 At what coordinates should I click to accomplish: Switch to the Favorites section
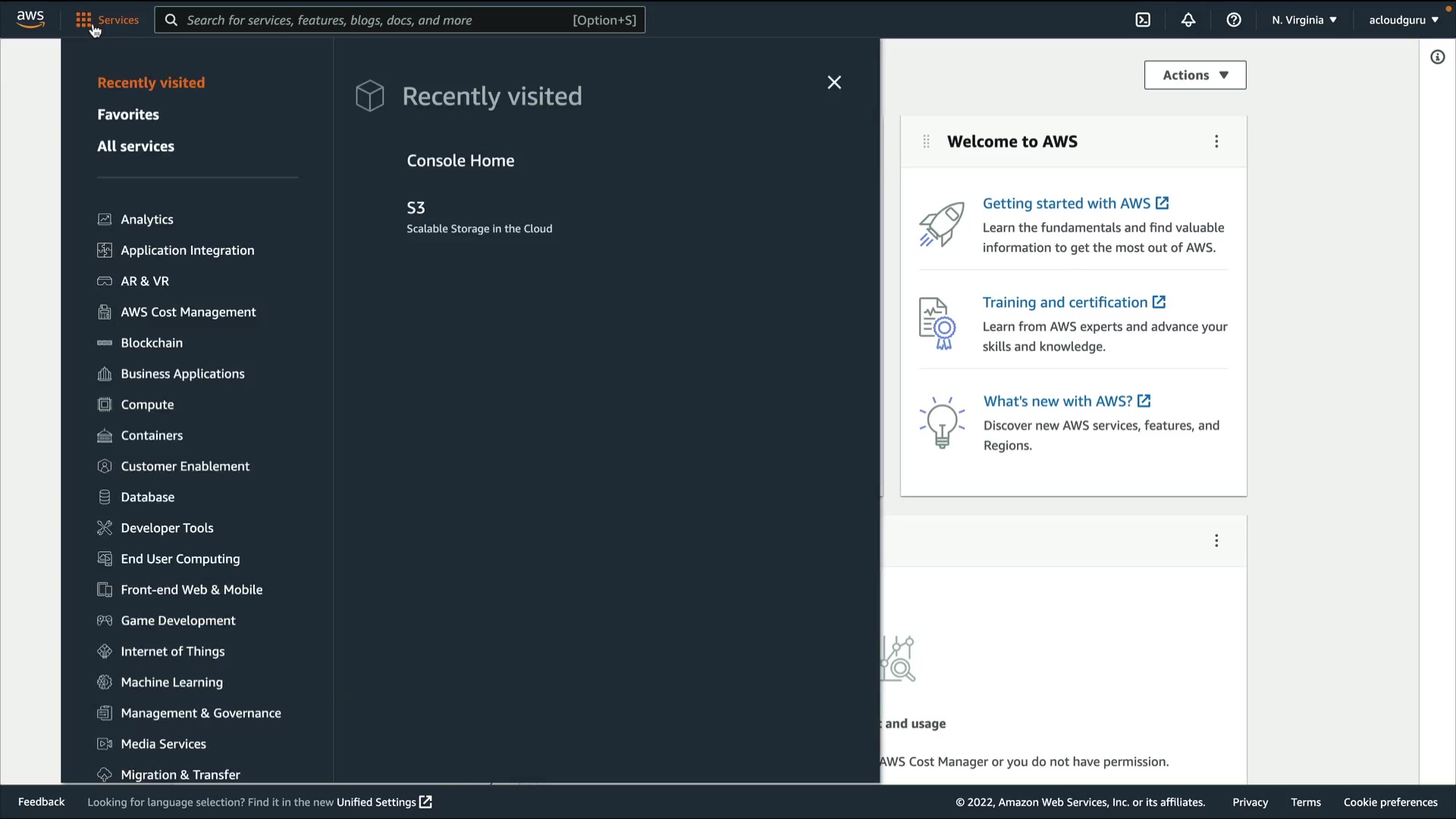tap(128, 115)
